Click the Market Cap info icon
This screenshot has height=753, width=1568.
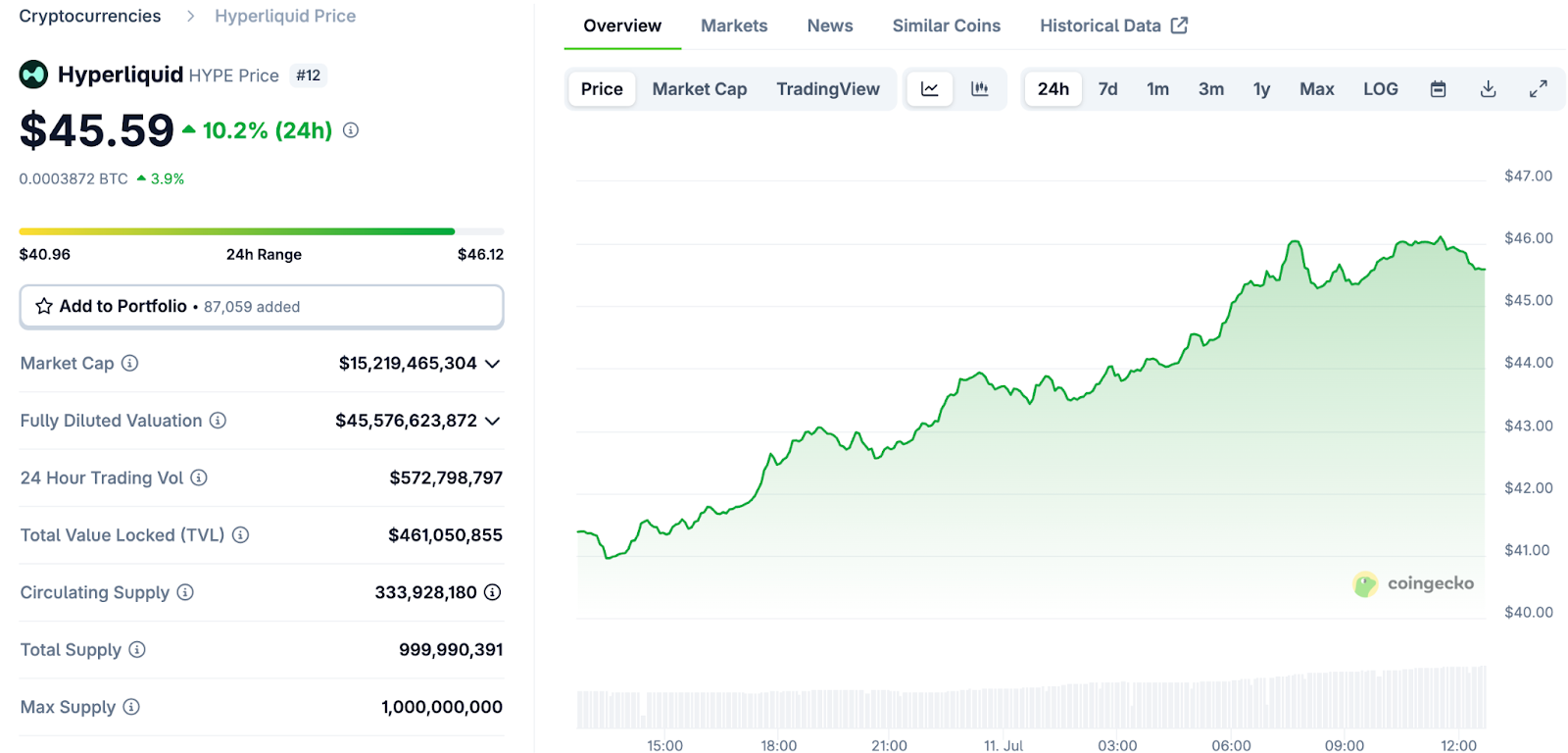[129, 364]
